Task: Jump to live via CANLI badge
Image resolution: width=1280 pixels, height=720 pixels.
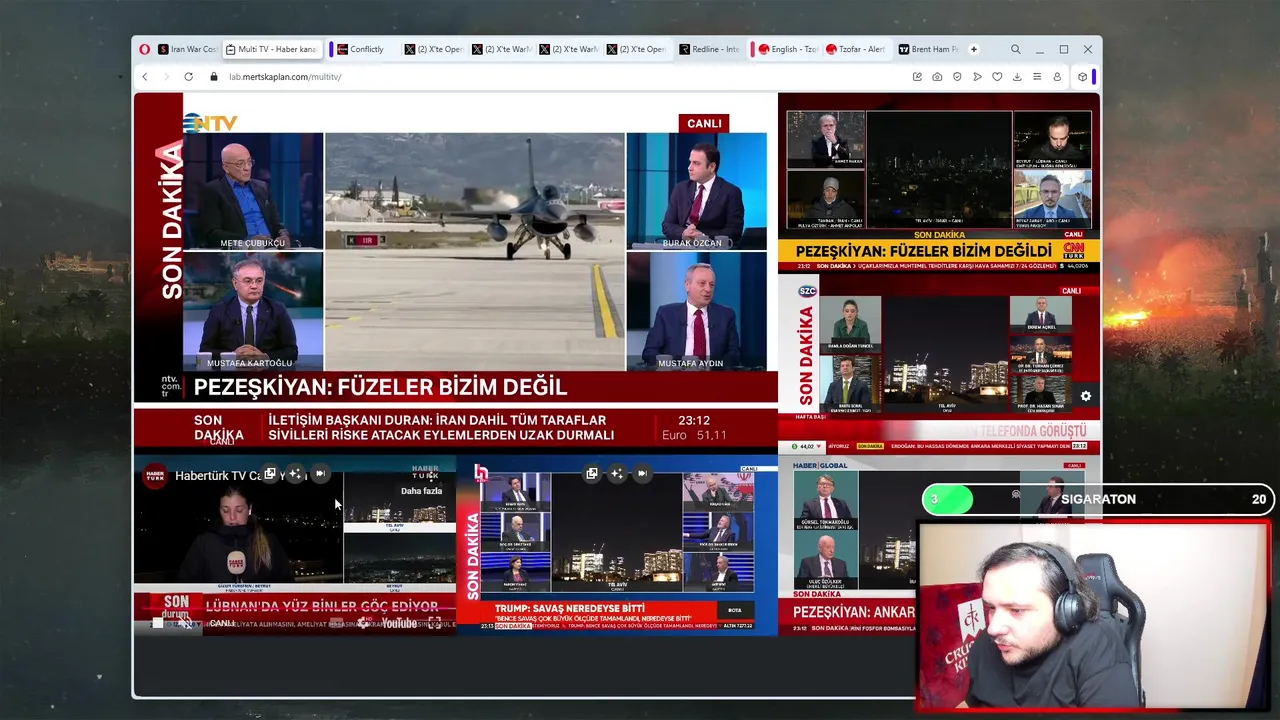Action: tap(222, 623)
